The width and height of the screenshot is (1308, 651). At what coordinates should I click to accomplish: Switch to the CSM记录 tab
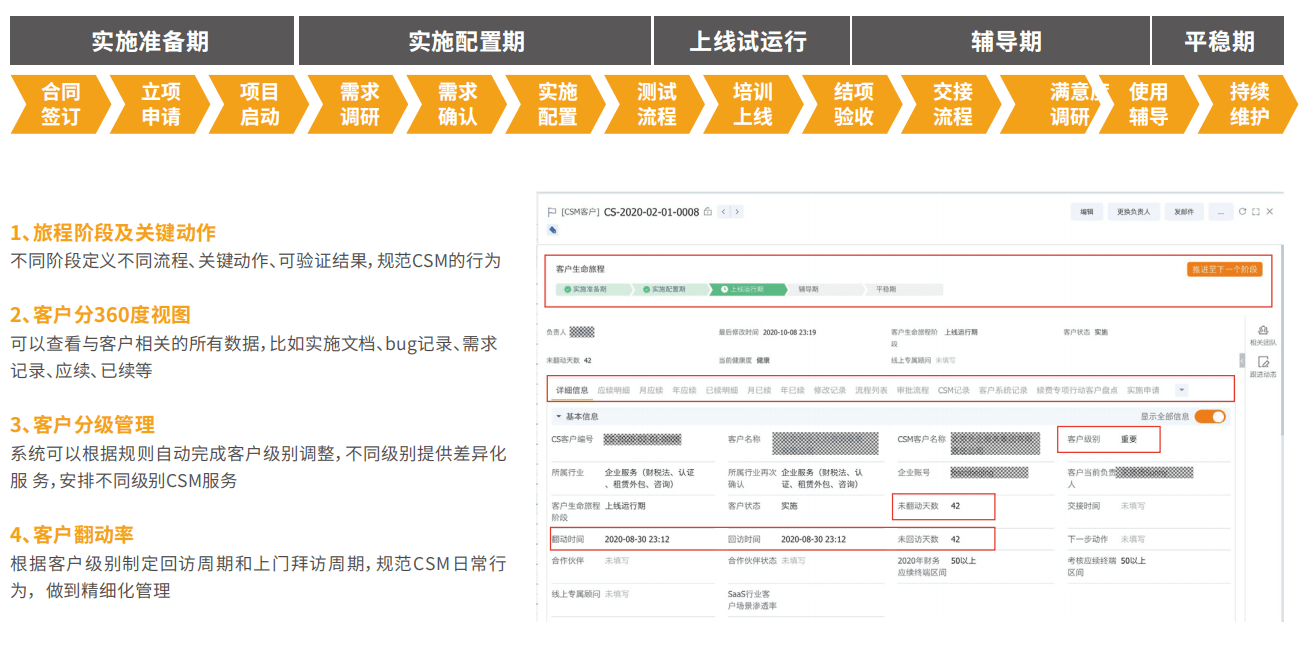pyautogui.click(x=954, y=390)
